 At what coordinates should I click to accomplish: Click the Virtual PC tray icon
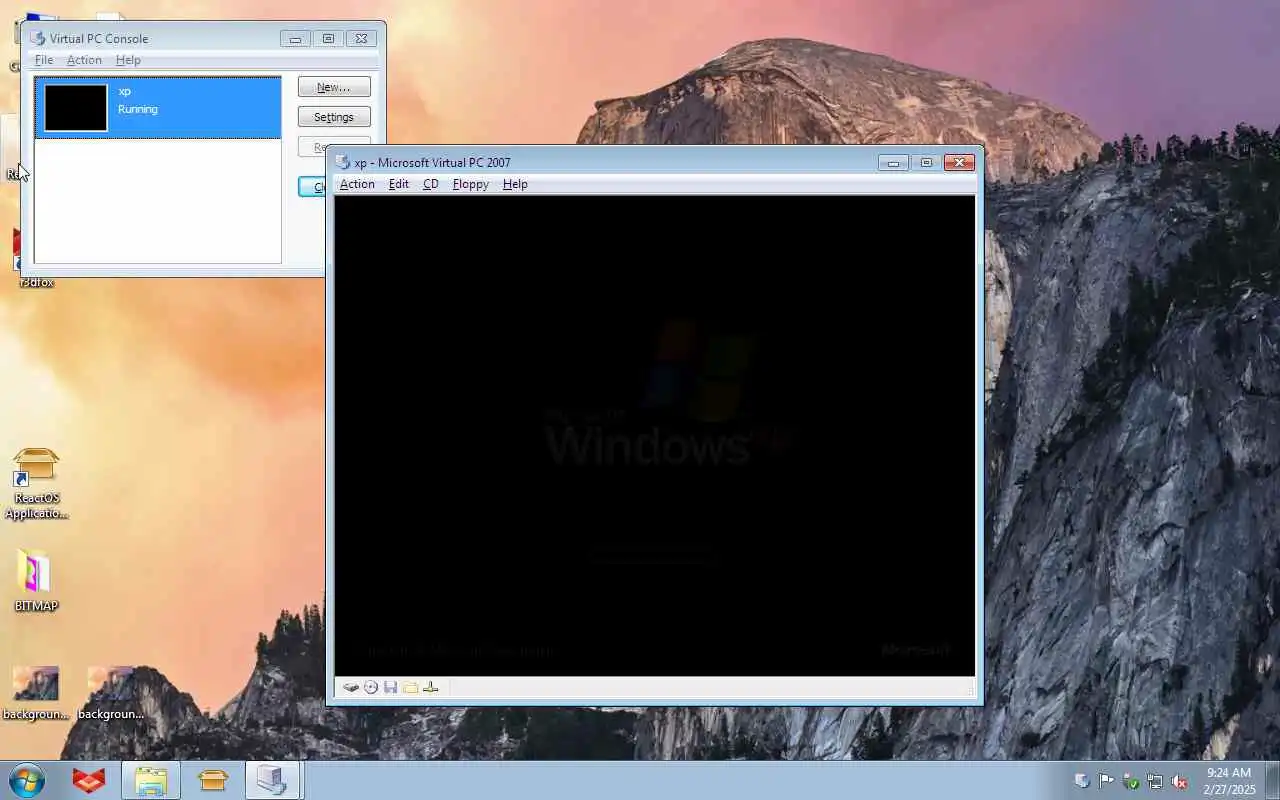point(1082,781)
